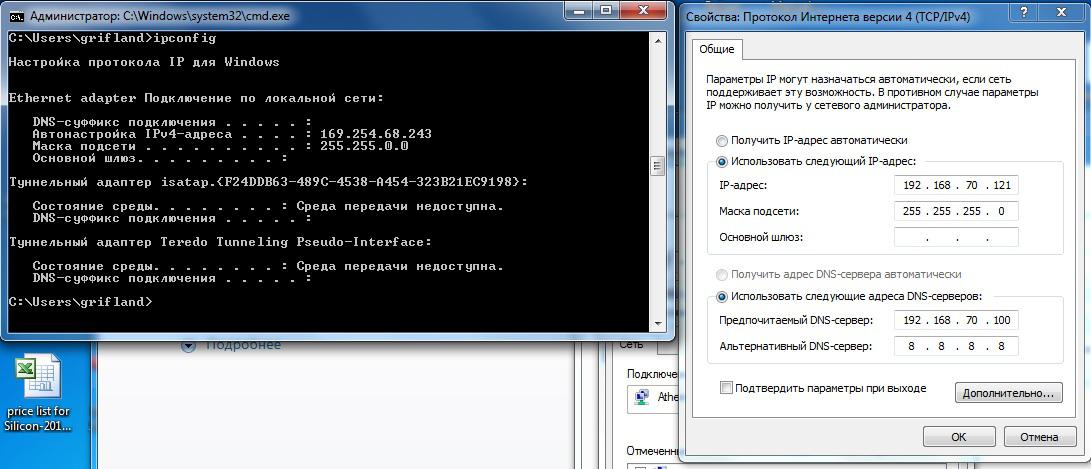Maximize the cmd.exe window
Image resolution: width=1091 pixels, height=469 pixels.
point(605,10)
